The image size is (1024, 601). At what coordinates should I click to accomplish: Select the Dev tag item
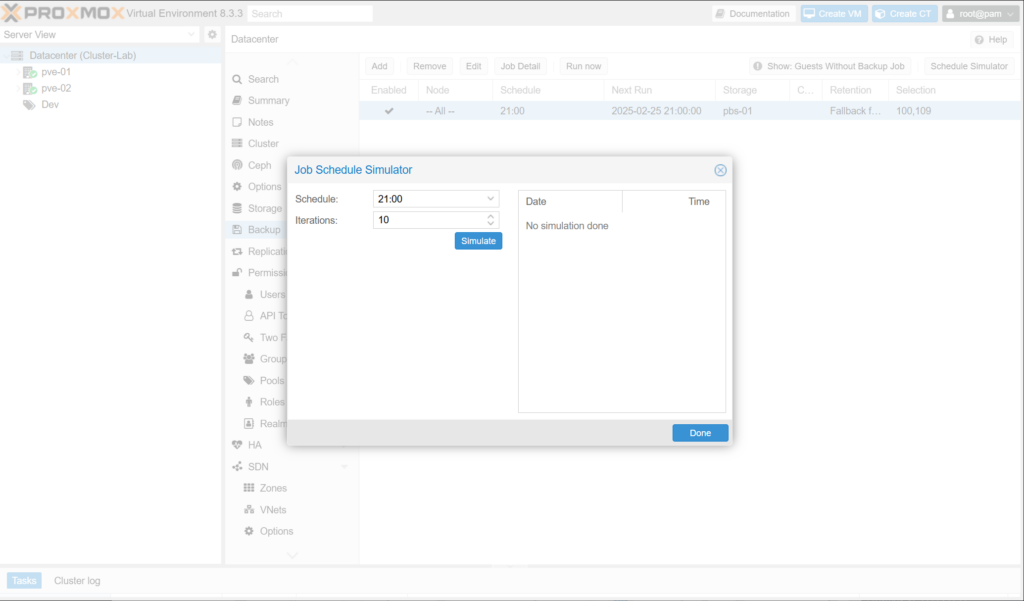[49, 104]
